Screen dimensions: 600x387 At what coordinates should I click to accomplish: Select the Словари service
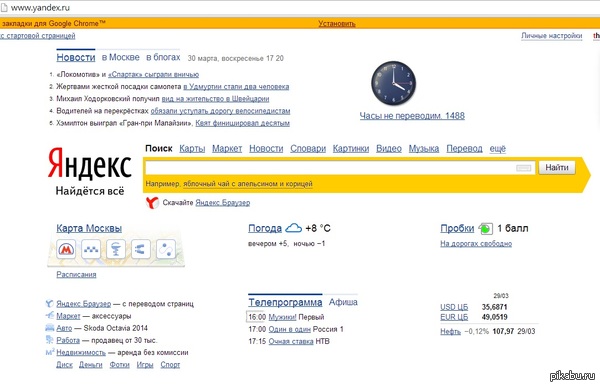[x=308, y=149]
